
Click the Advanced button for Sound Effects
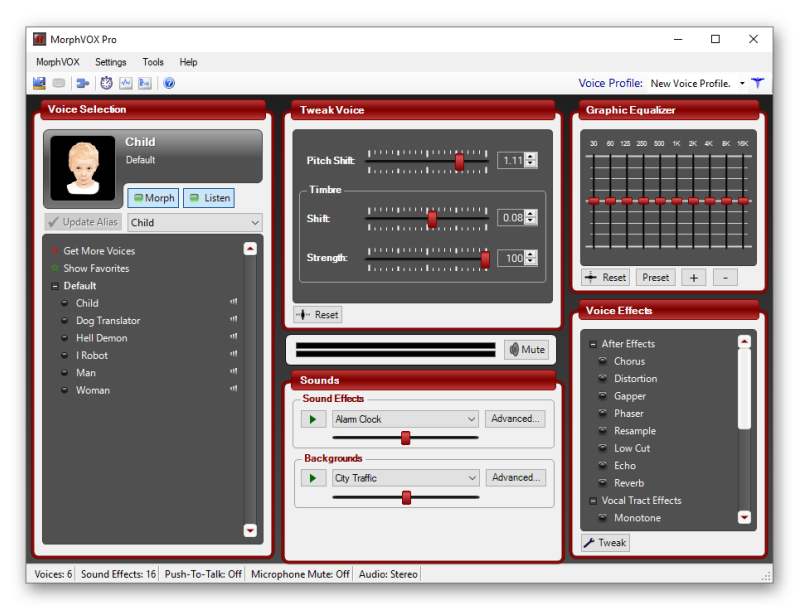click(x=515, y=419)
